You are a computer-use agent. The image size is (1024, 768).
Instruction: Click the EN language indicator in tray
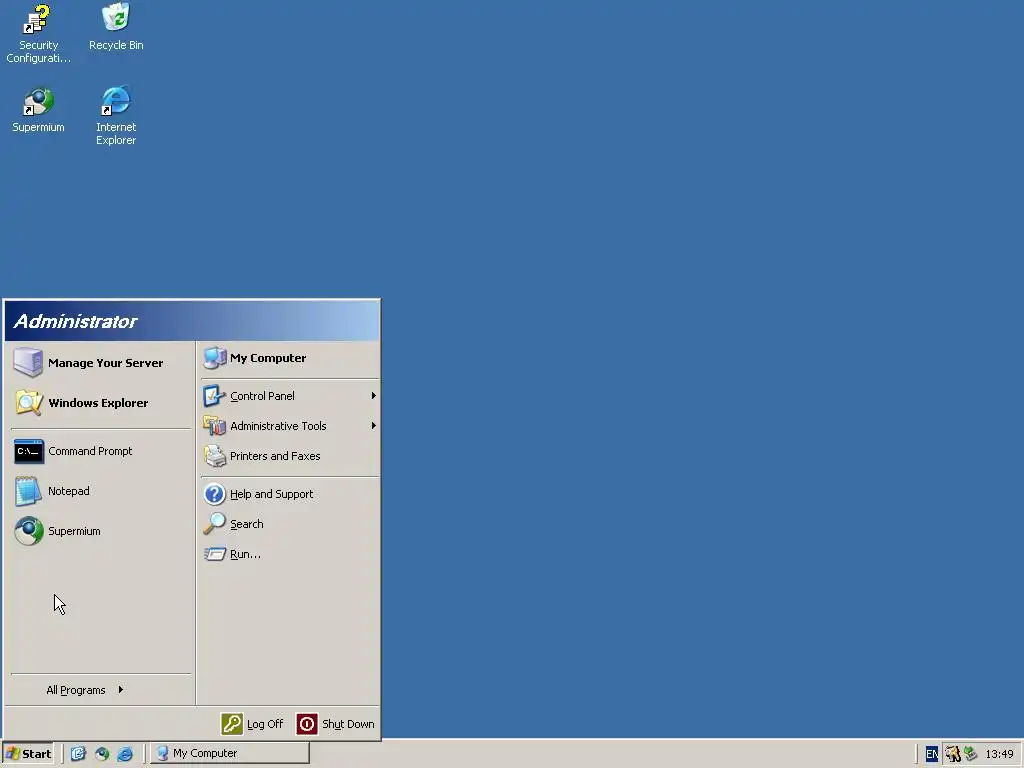click(x=932, y=754)
